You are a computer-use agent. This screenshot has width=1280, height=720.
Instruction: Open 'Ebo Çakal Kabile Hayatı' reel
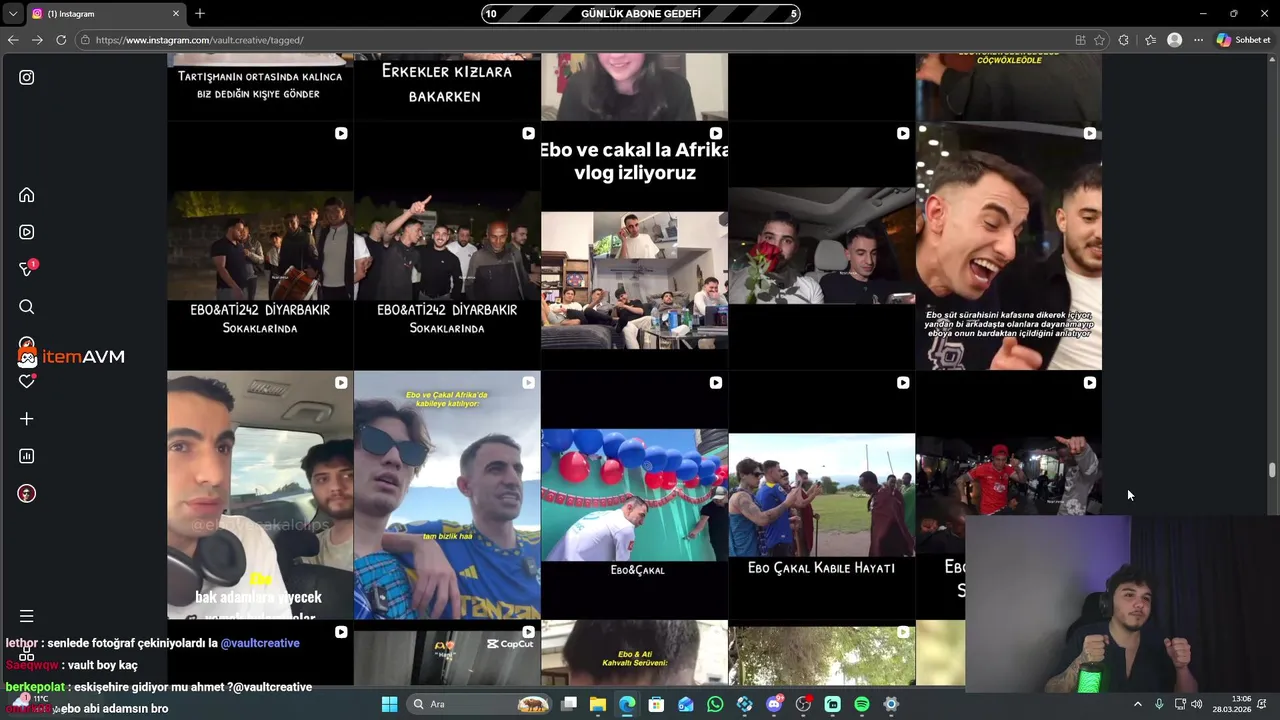click(821, 495)
